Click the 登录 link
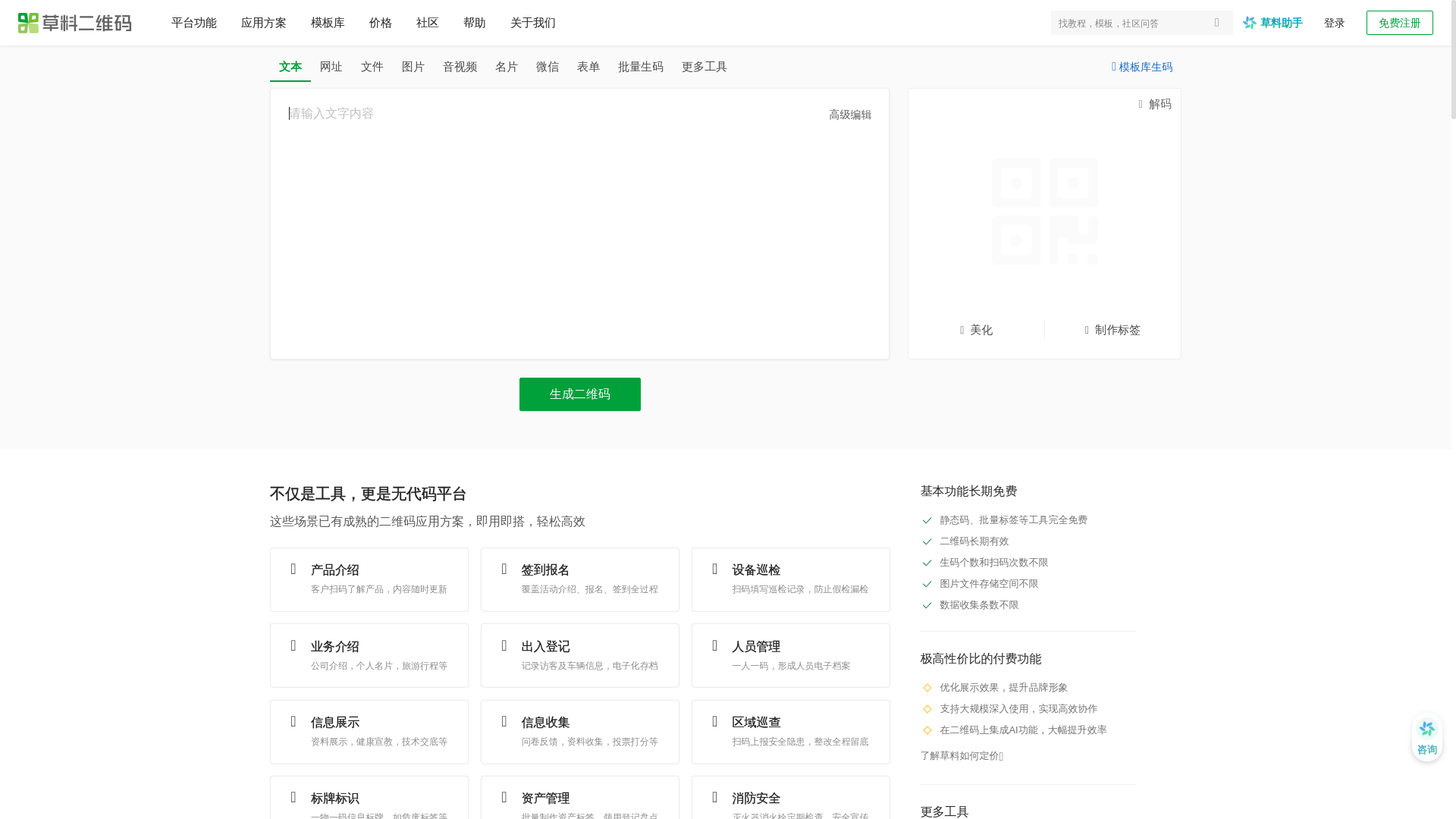The height and width of the screenshot is (819, 1456). [x=1335, y=23]
